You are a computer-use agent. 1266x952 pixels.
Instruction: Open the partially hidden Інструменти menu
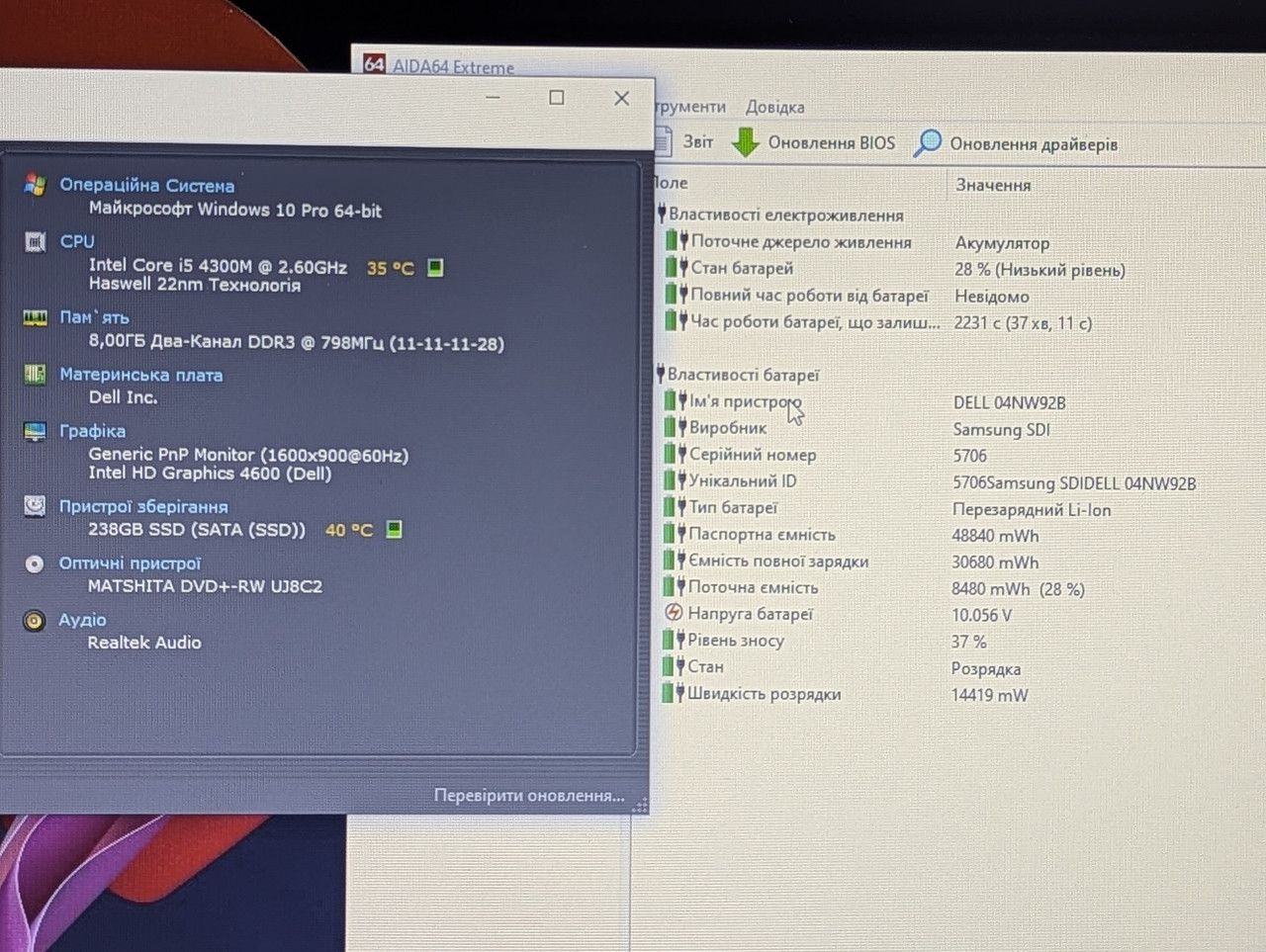point(689,106)
